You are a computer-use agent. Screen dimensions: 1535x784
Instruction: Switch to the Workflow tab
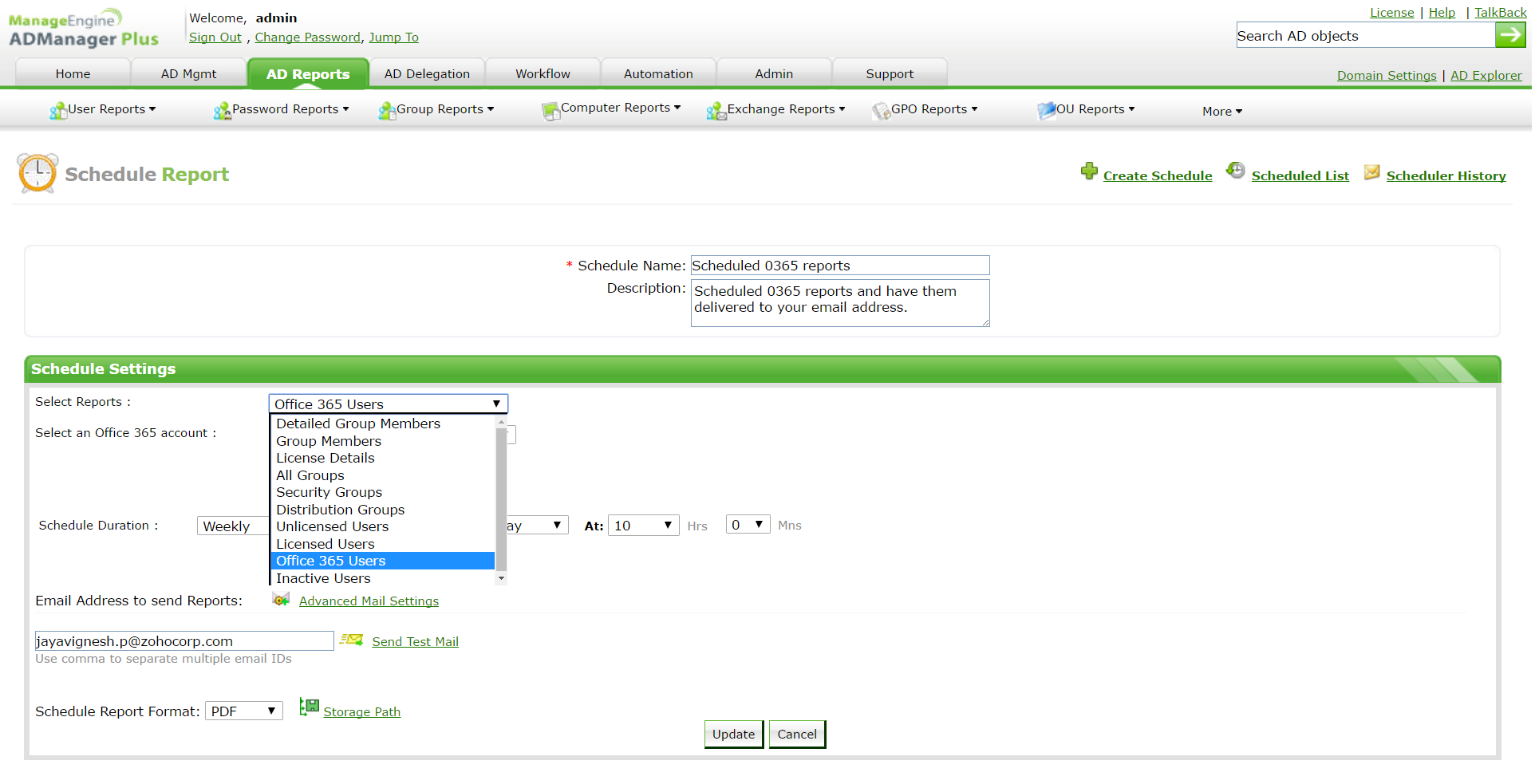(x=543, y=74)
